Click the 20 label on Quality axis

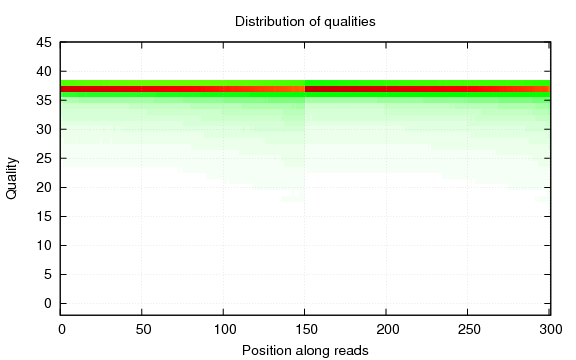click(x=44, y=187)
